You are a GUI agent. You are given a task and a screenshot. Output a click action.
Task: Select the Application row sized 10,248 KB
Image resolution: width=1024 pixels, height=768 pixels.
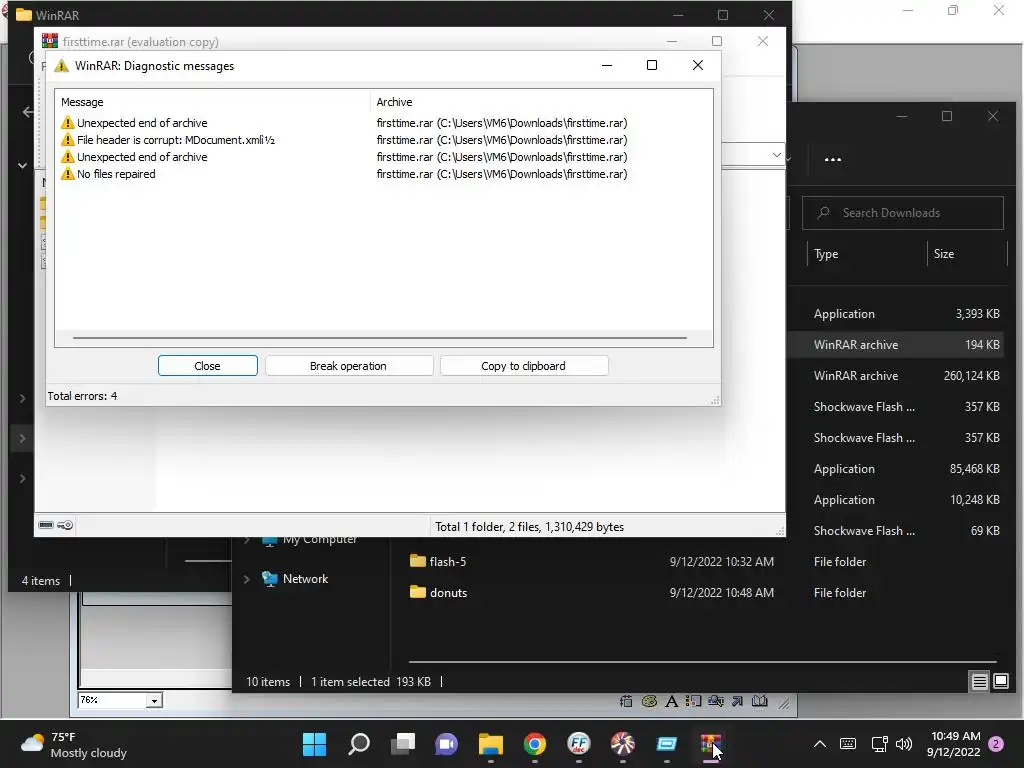coord(896,500)
